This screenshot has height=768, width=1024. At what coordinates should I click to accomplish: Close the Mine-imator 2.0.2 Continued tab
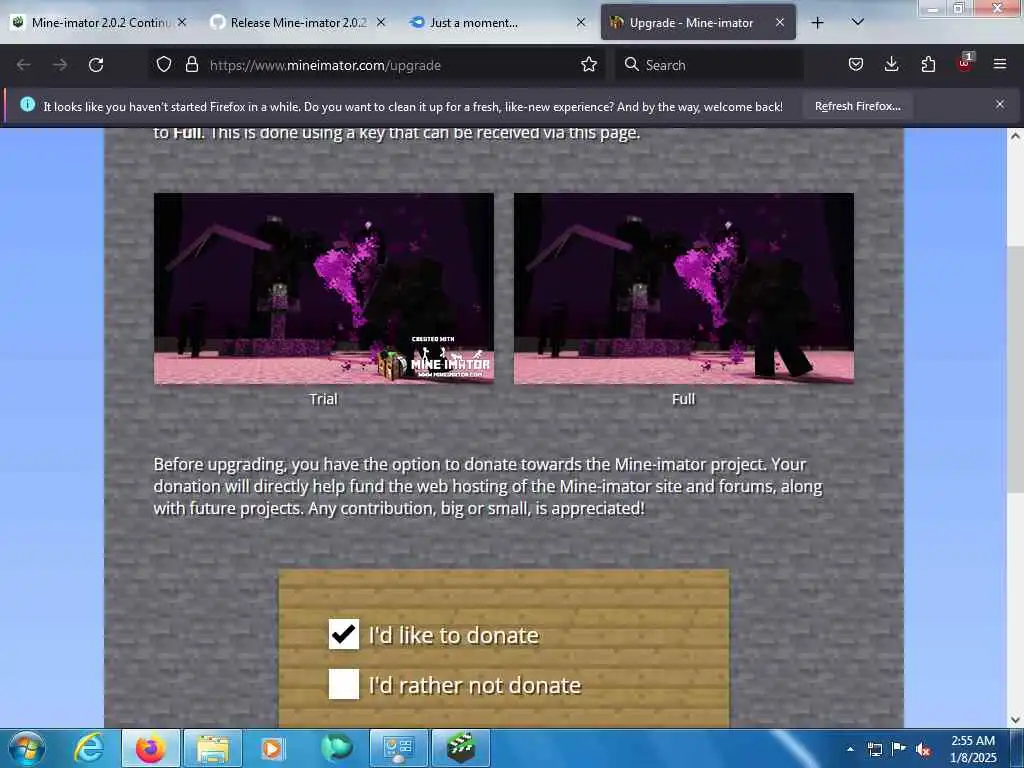pos(182,22)
